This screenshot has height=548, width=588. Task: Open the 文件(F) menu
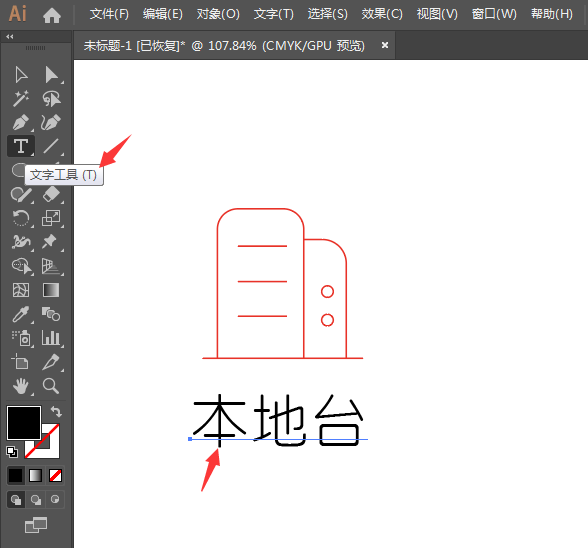pyautogui.click(x=109, y=14)
